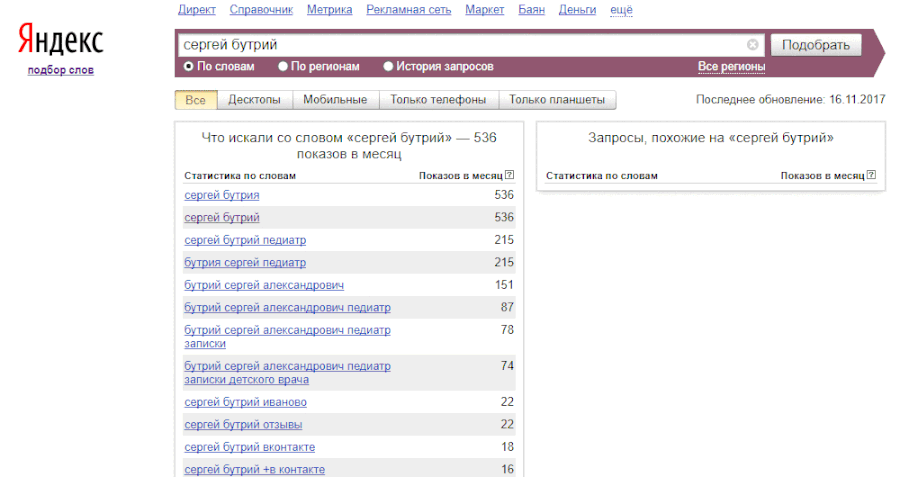Screen dimensions: 900x477
Task: Click 'Статистика по словам' header in left panel
Action: click(240, 176)
